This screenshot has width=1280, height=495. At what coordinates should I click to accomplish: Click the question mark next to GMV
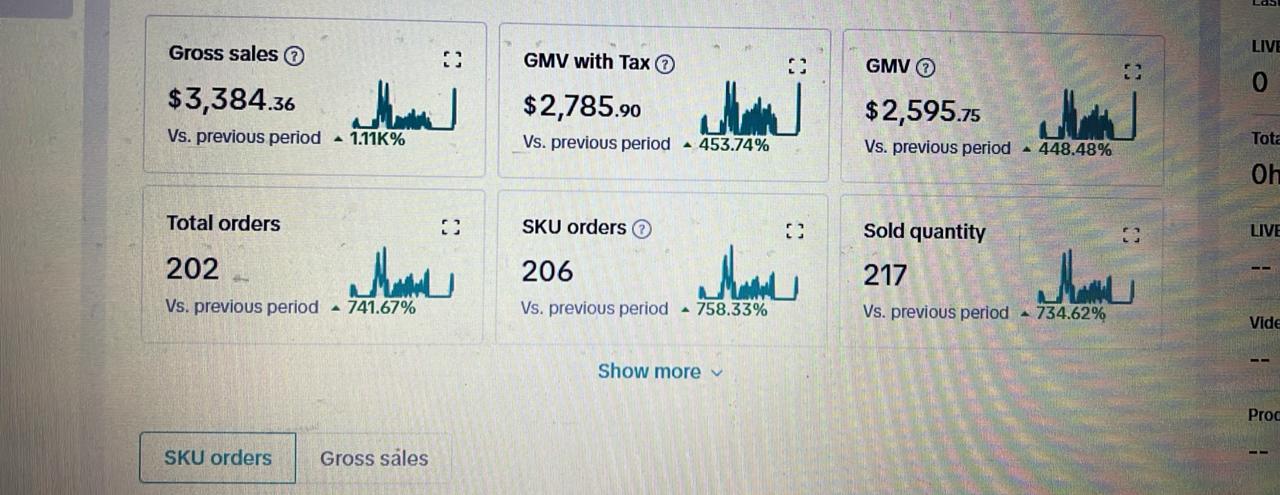click(926, 68)
